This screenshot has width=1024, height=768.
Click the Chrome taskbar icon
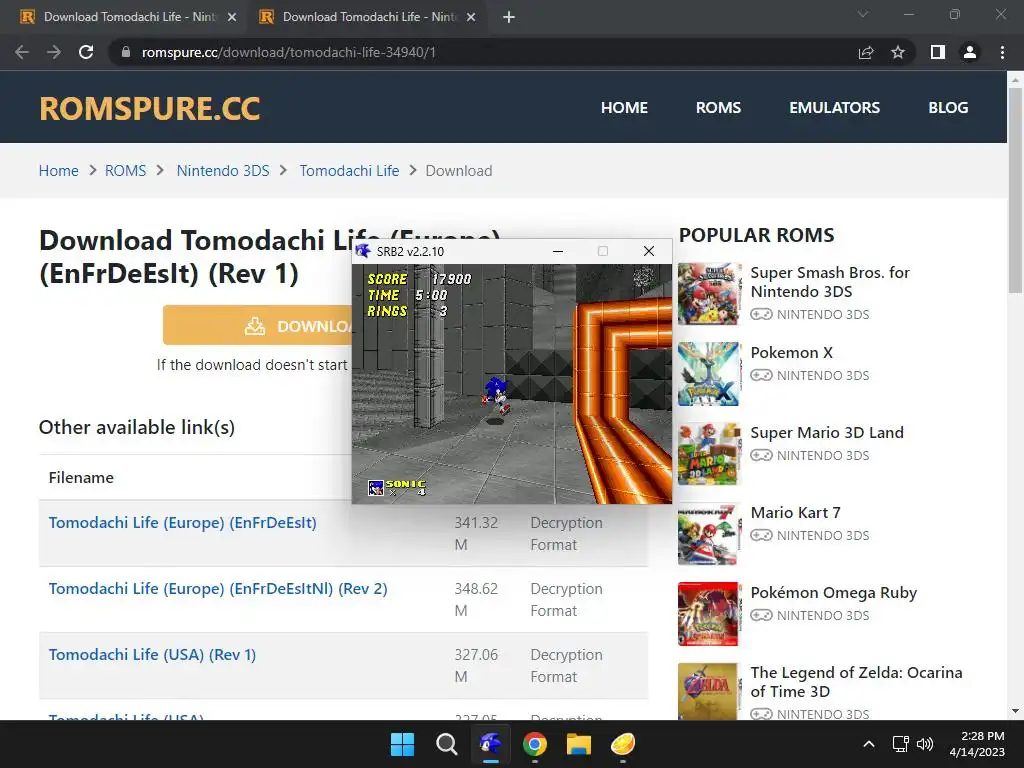pyautogui.click(x=535, y=744)
